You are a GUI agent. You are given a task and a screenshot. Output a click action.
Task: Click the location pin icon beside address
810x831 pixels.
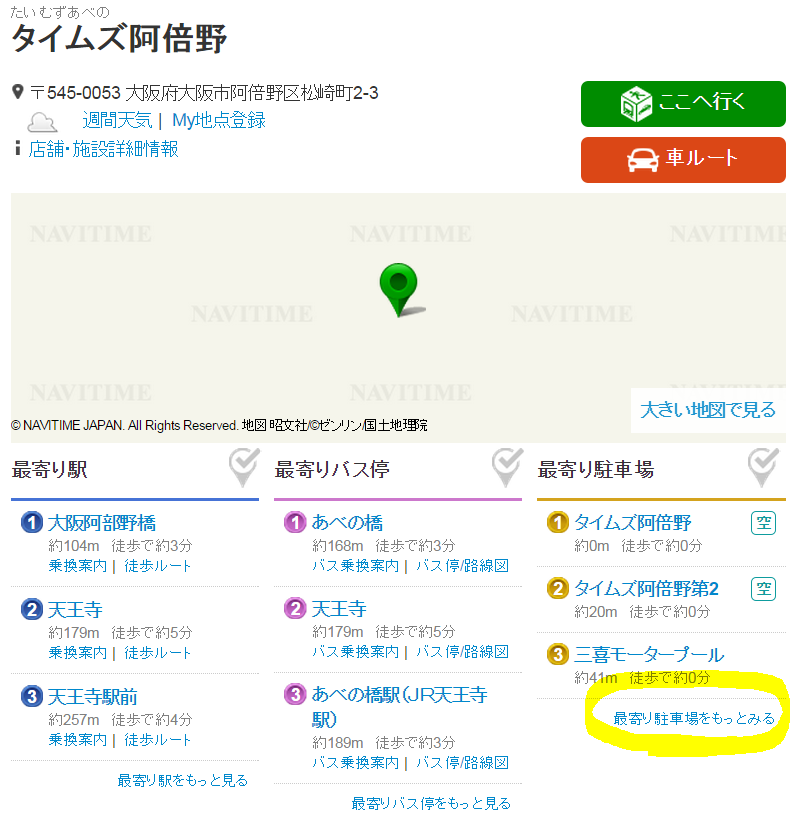pyautogui.click(x=17, y=92)
